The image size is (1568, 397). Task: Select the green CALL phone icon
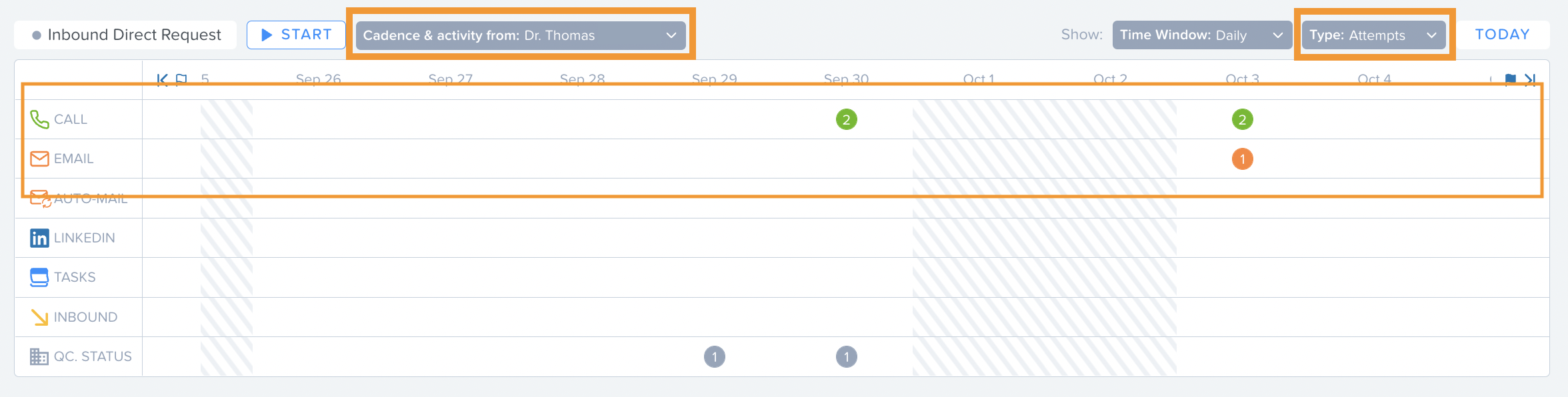[x=39, y=119]
